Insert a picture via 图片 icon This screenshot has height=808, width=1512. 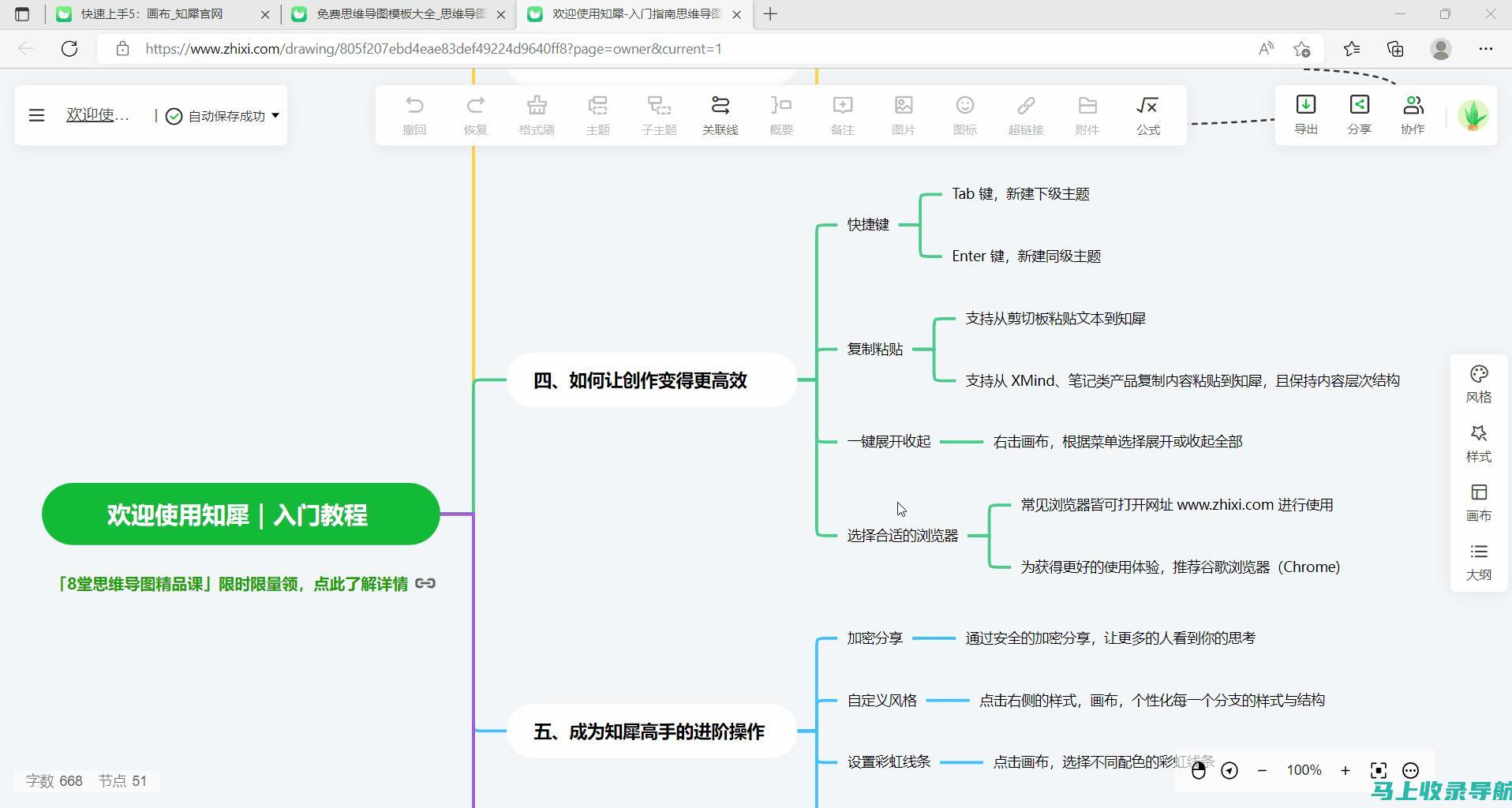tap(904, 115)
